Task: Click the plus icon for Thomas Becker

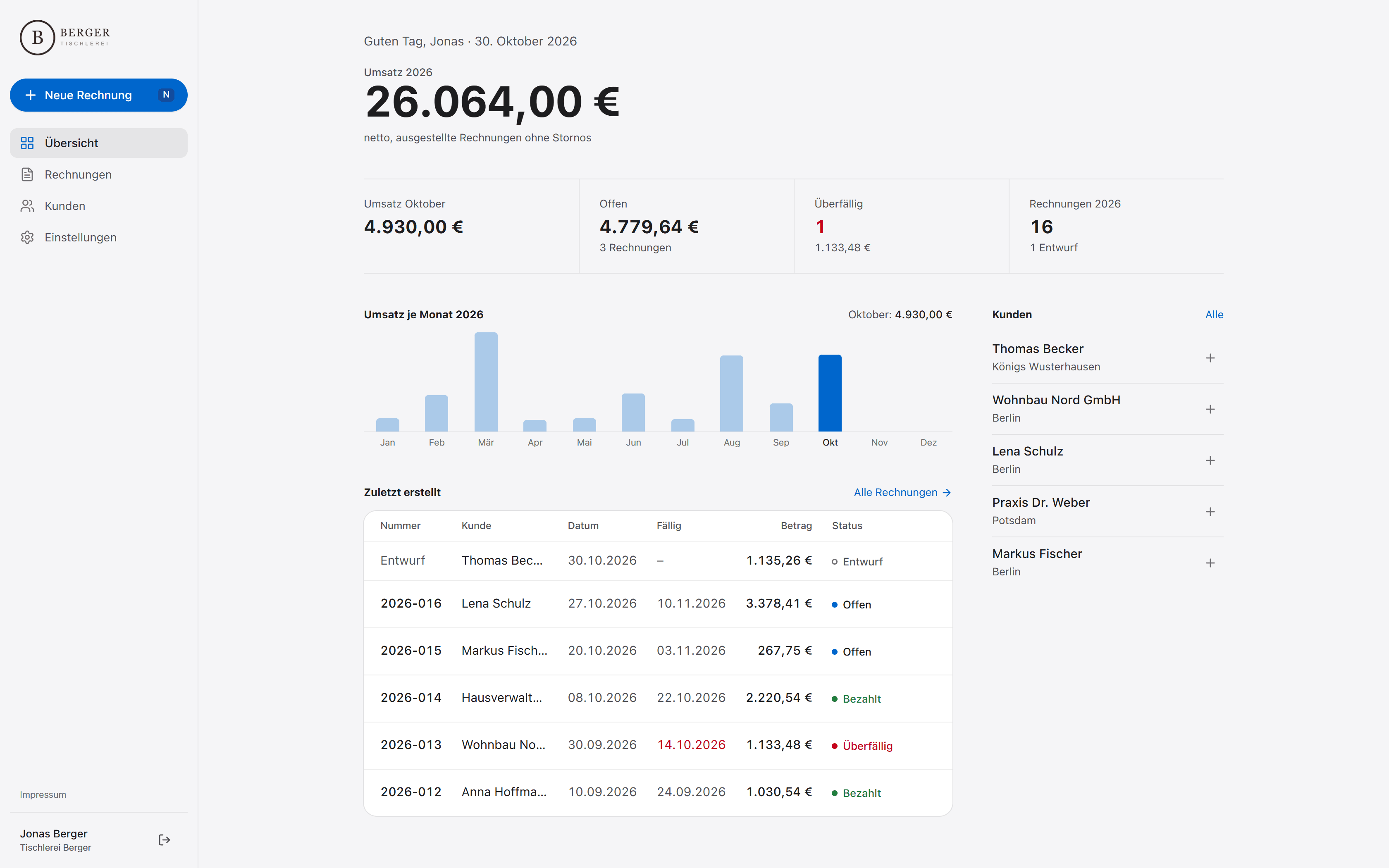Action: point(1210,358)
